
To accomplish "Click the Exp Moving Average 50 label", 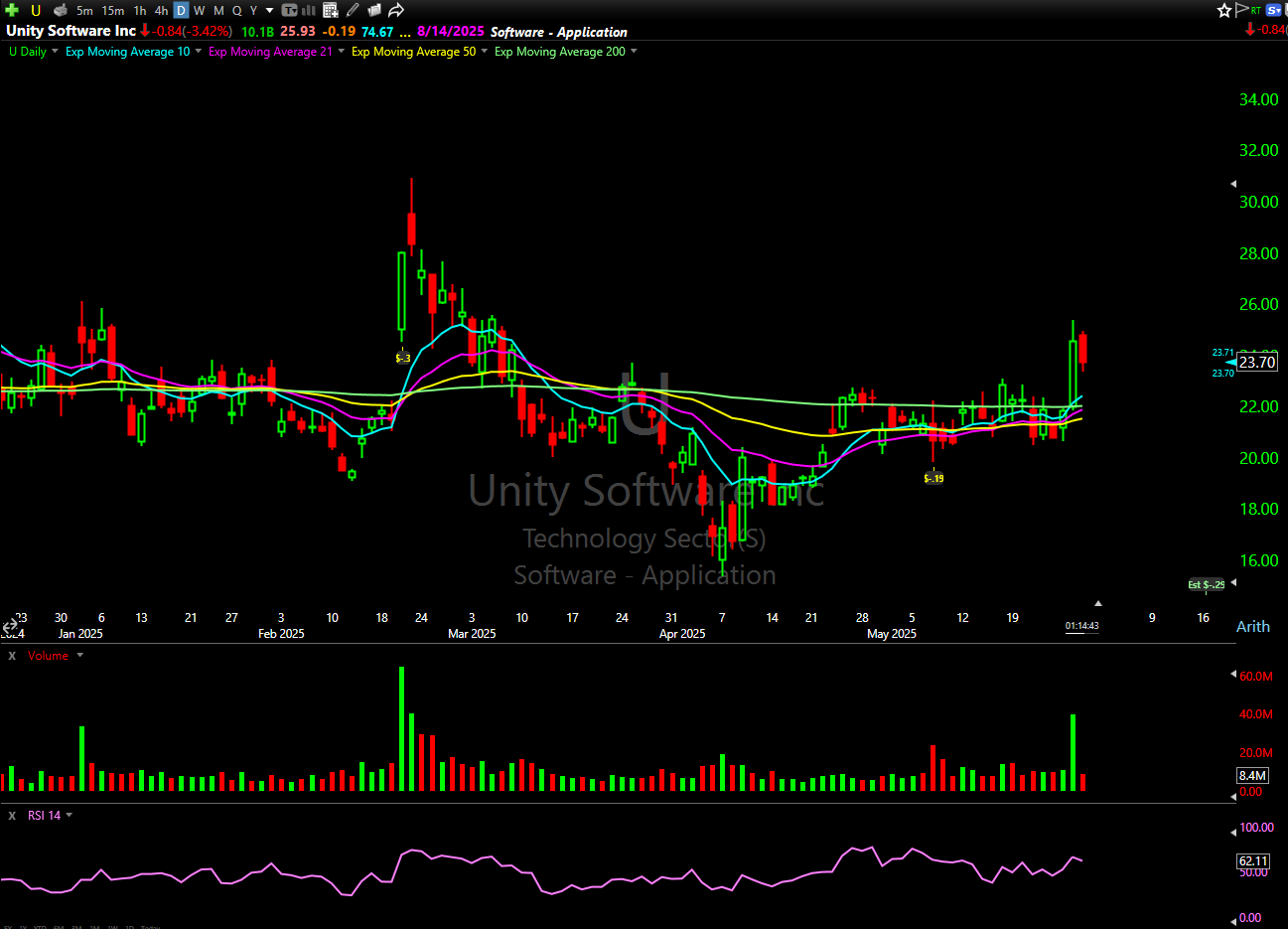I will [x=413, y=52].
